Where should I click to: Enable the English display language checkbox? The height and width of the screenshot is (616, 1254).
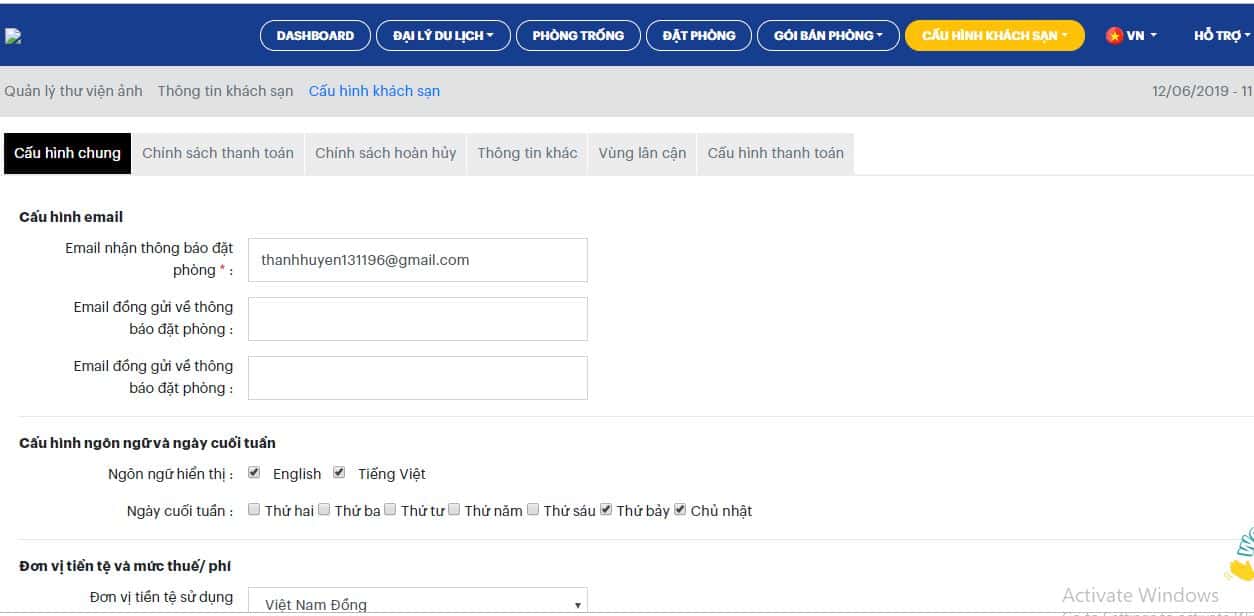(x=254, y=473)
